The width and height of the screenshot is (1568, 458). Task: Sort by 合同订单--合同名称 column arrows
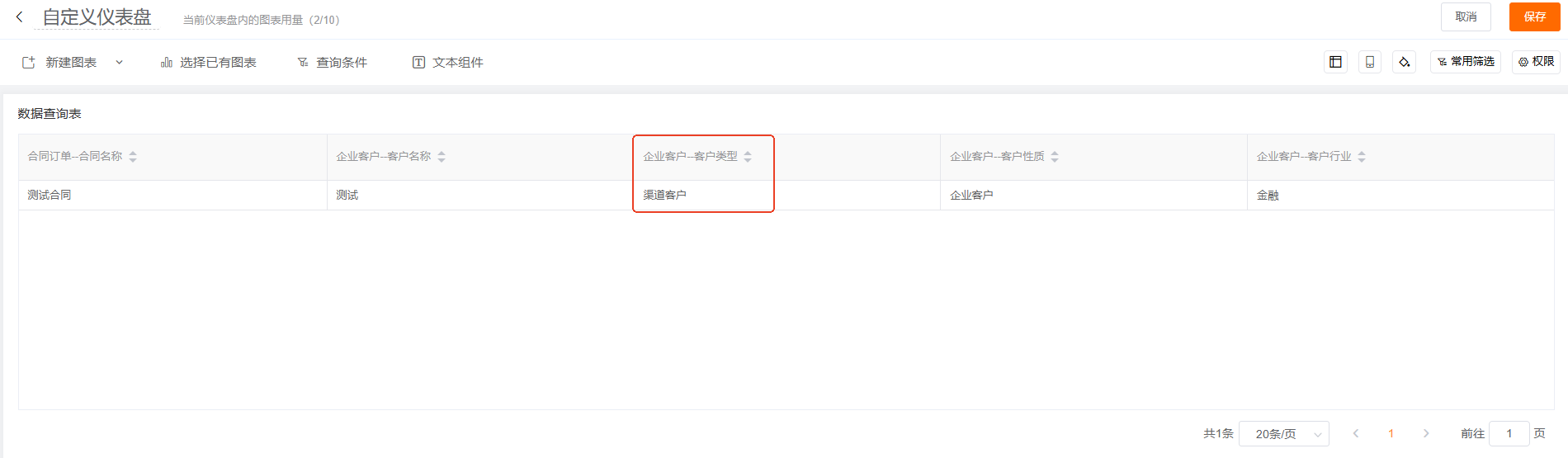[133, 157]
